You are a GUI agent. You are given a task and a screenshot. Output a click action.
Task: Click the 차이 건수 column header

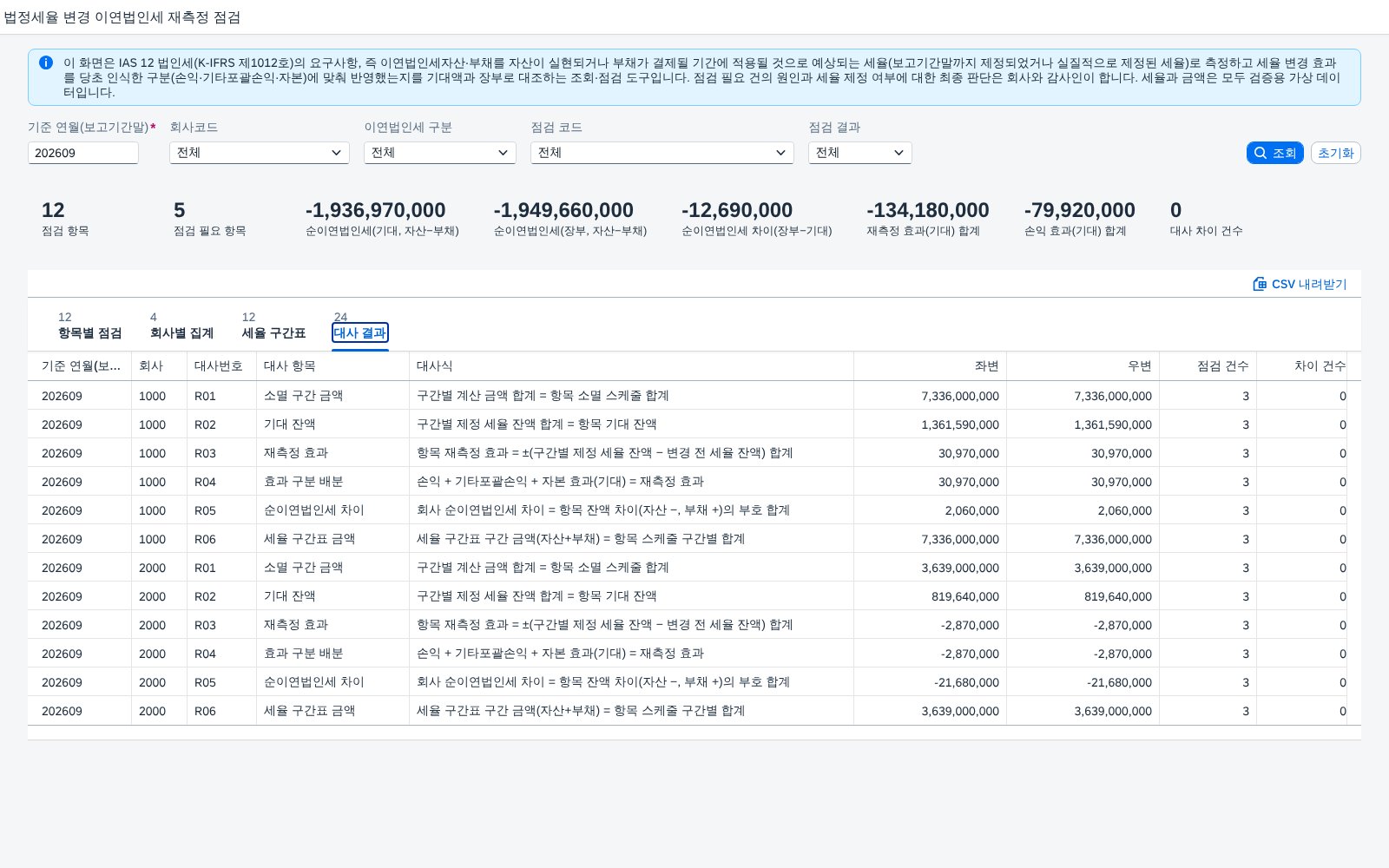(1302, 366)
